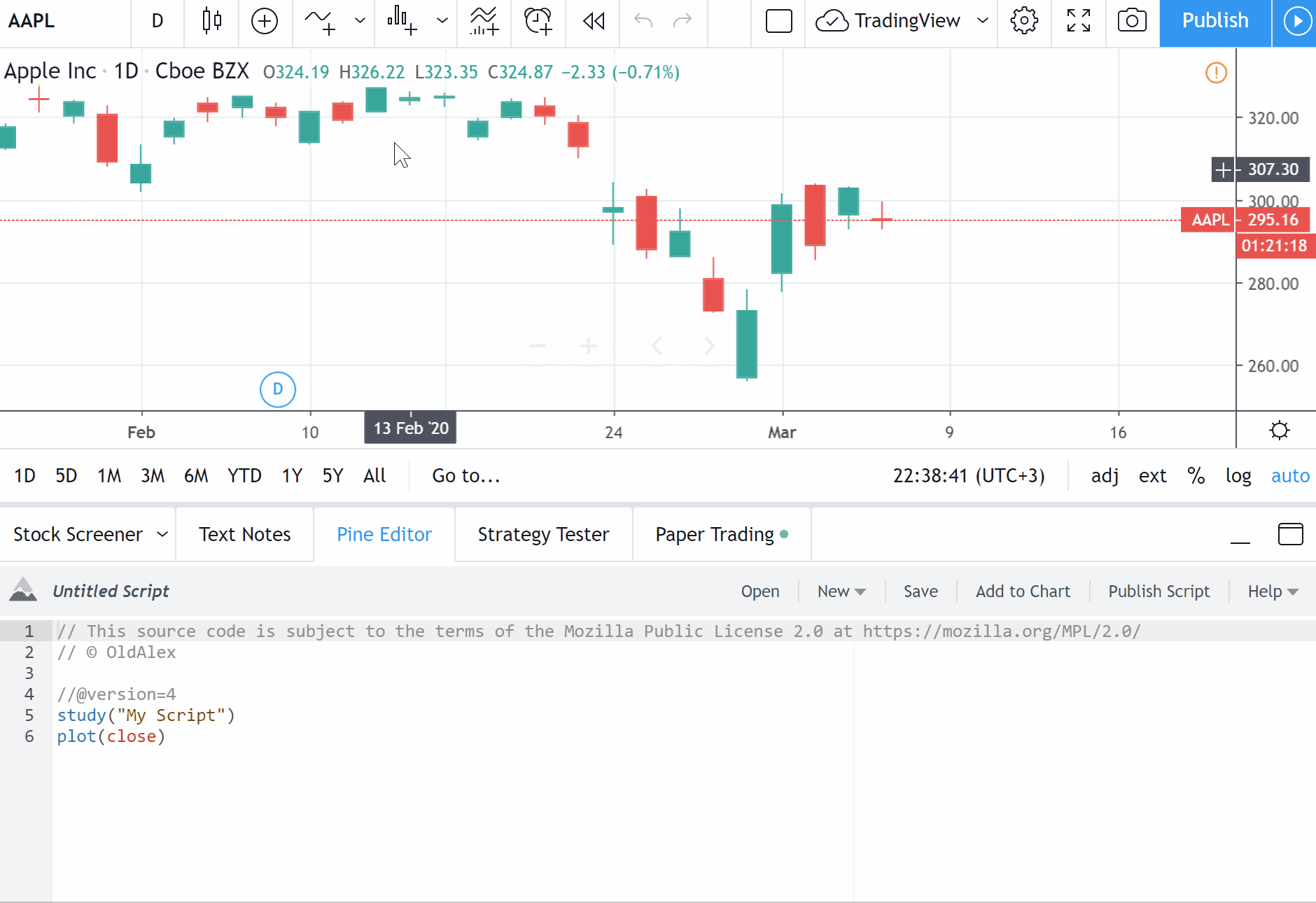Open the candlestick chart style selector
The height and width of the screenshot is (903, 1316).
[x=211, y=22]
